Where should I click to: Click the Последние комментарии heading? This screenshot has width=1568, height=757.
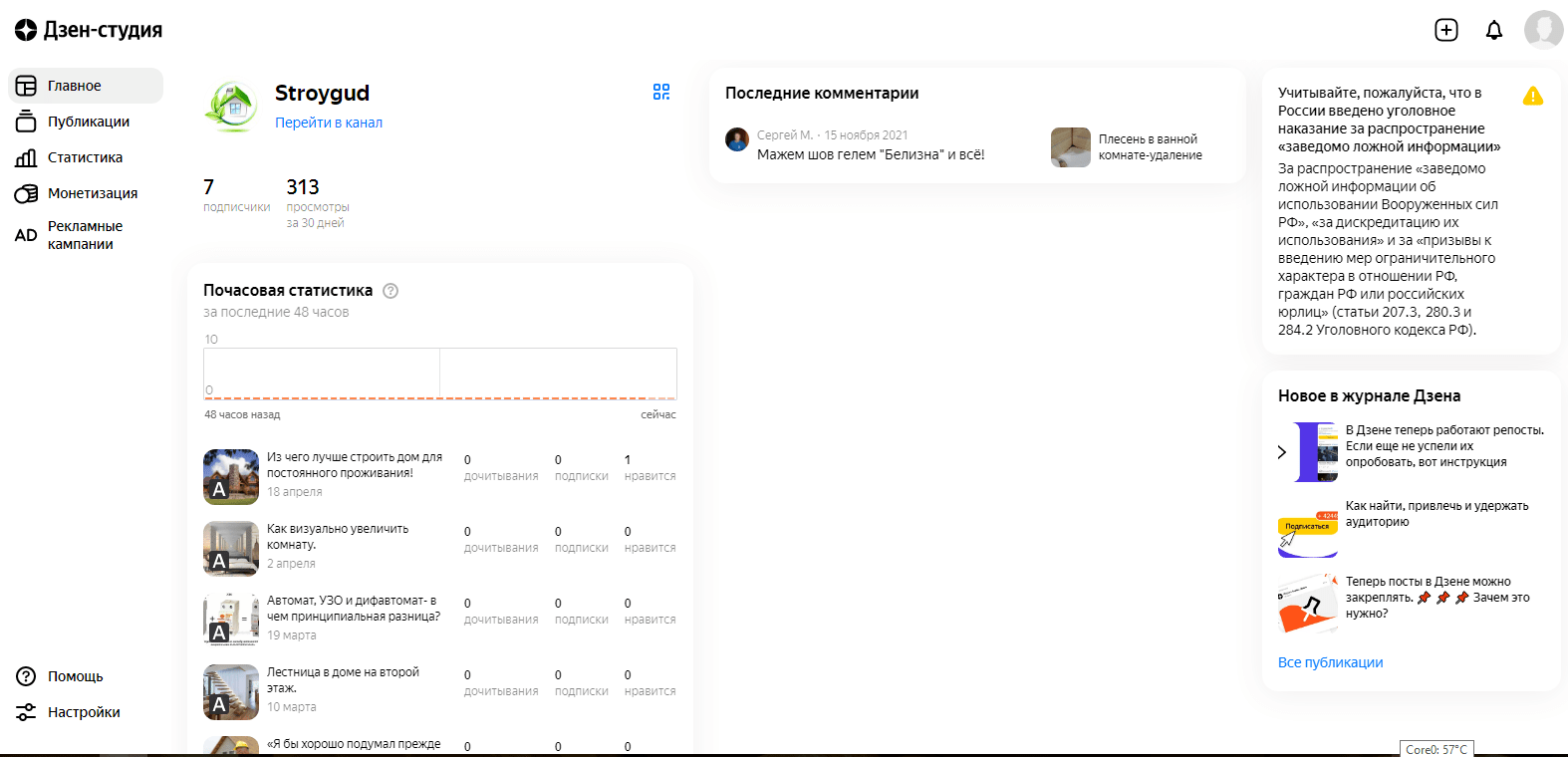tap(822, 93)
